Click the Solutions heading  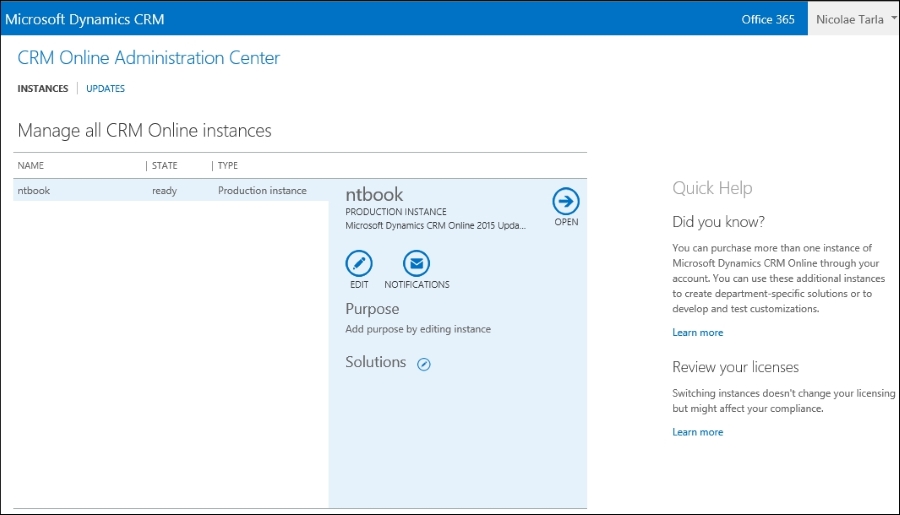click(x=375, y=362)
